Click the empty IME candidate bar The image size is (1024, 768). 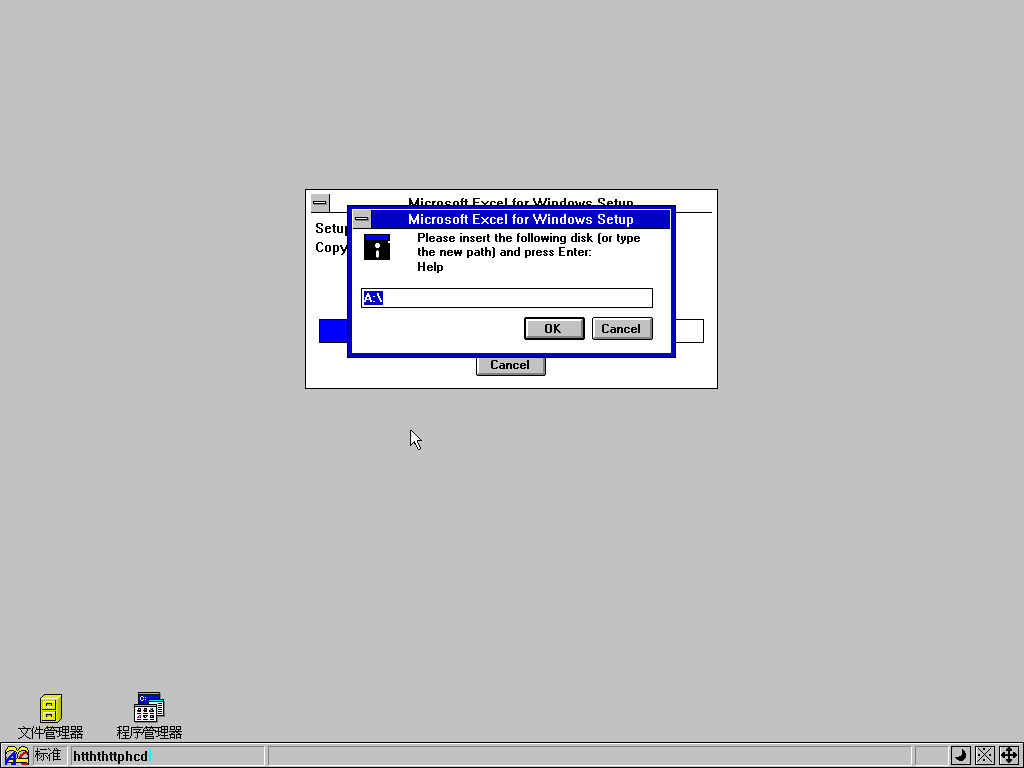click(590, 756)
